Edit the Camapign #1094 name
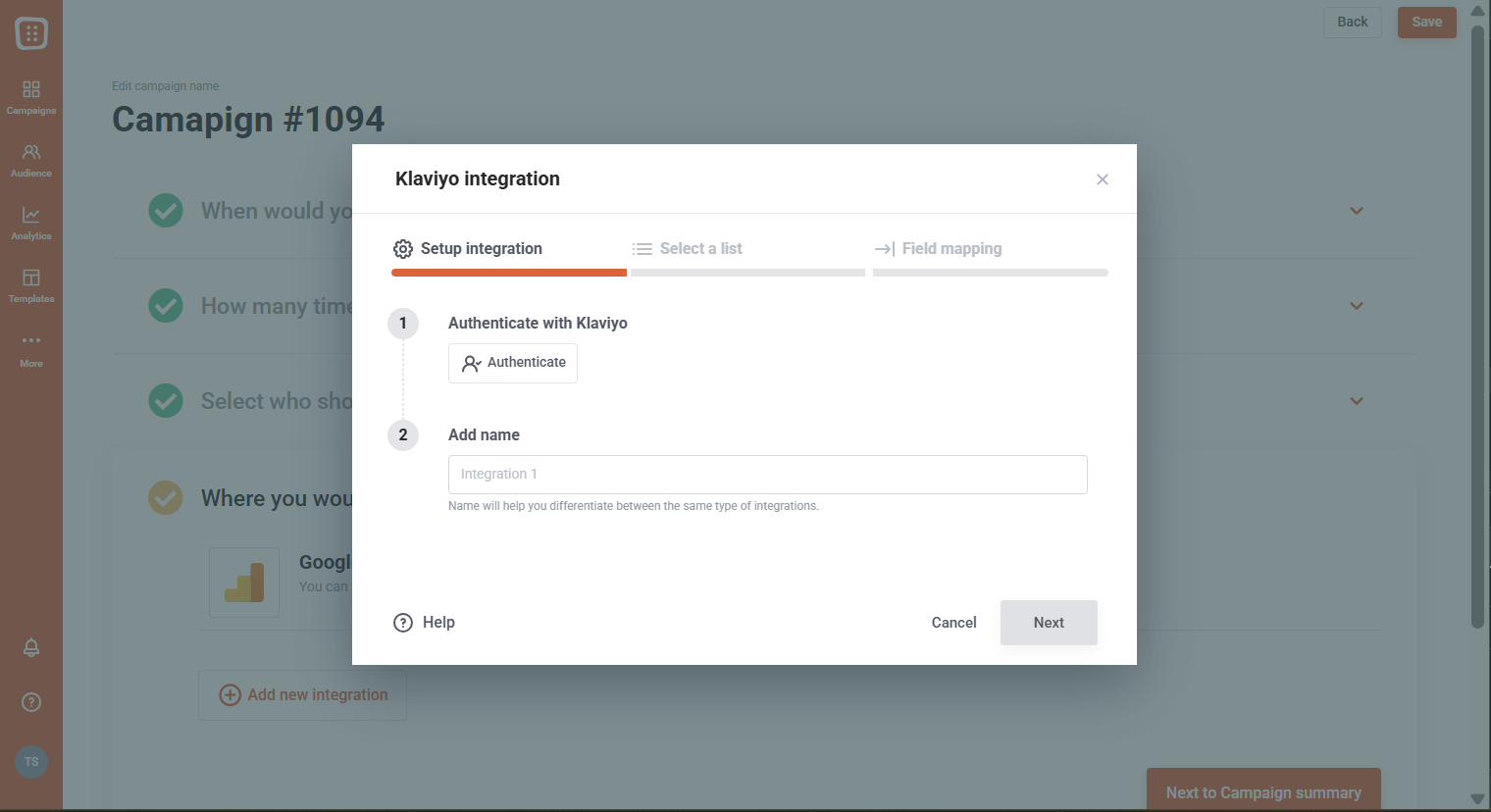The image size is (1491, 812). (248, 119)
